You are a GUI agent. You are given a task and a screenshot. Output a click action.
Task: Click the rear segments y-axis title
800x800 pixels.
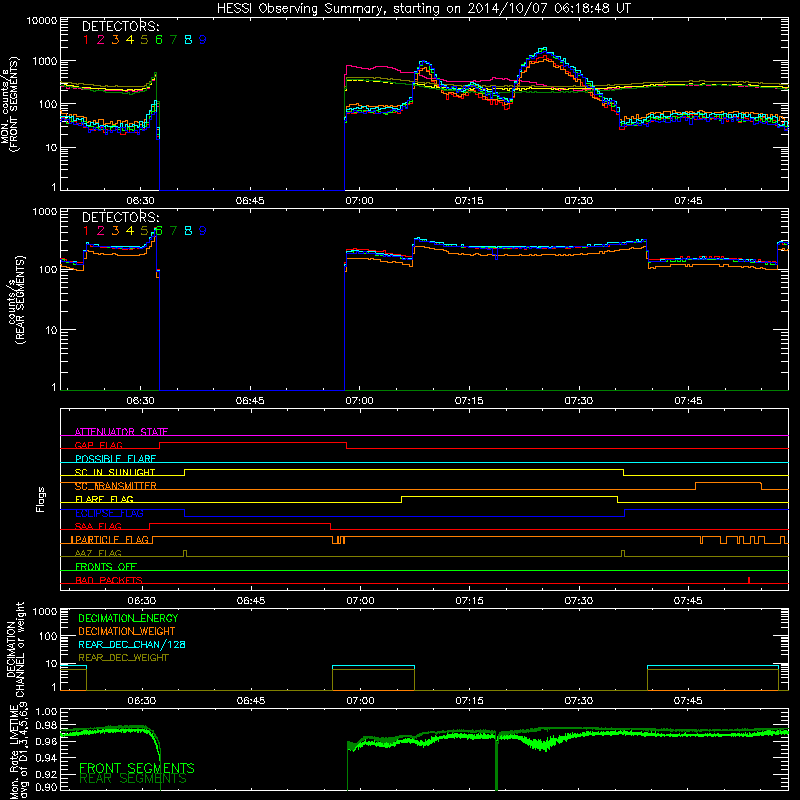[x=16, y=300]
